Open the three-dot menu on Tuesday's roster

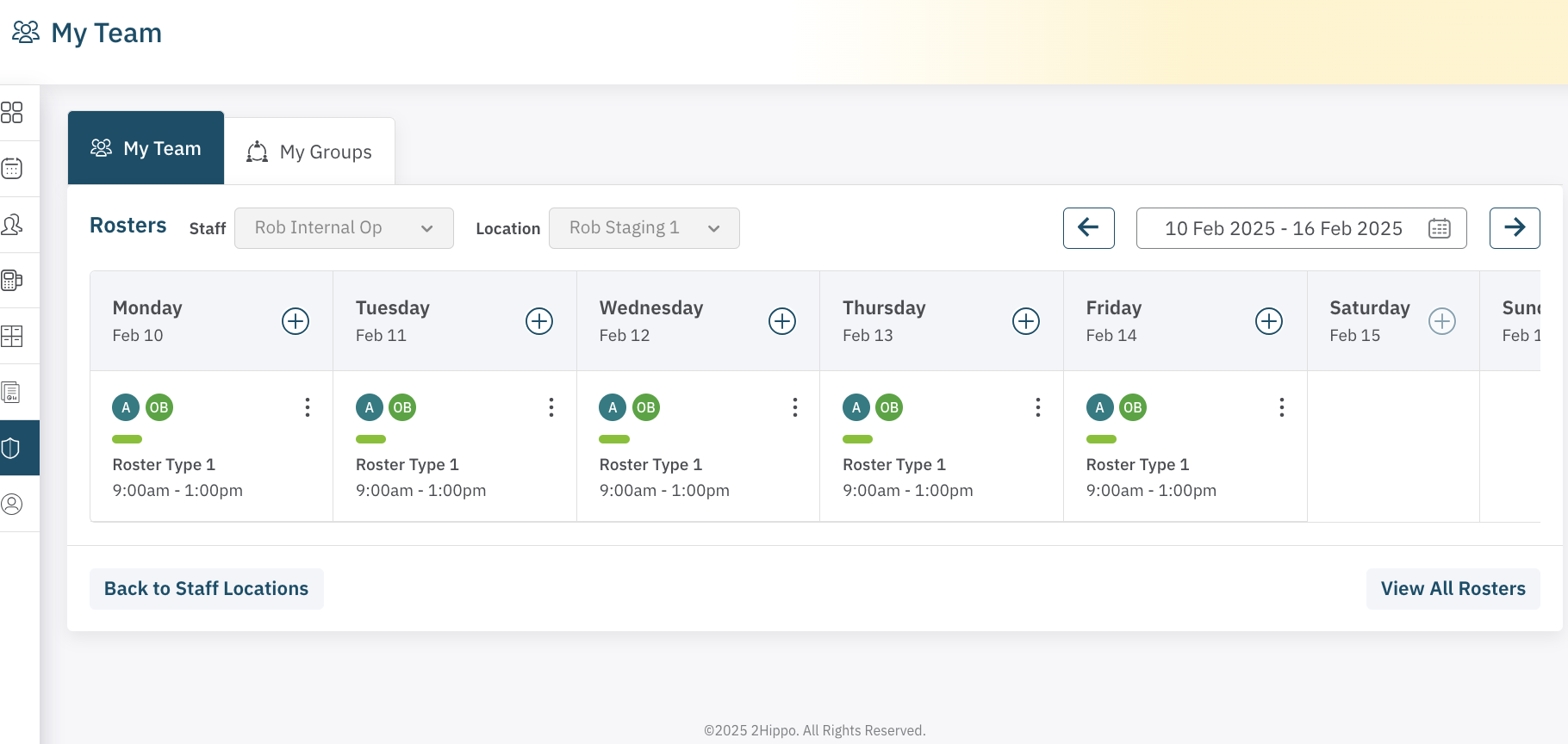tap(551, 407)
